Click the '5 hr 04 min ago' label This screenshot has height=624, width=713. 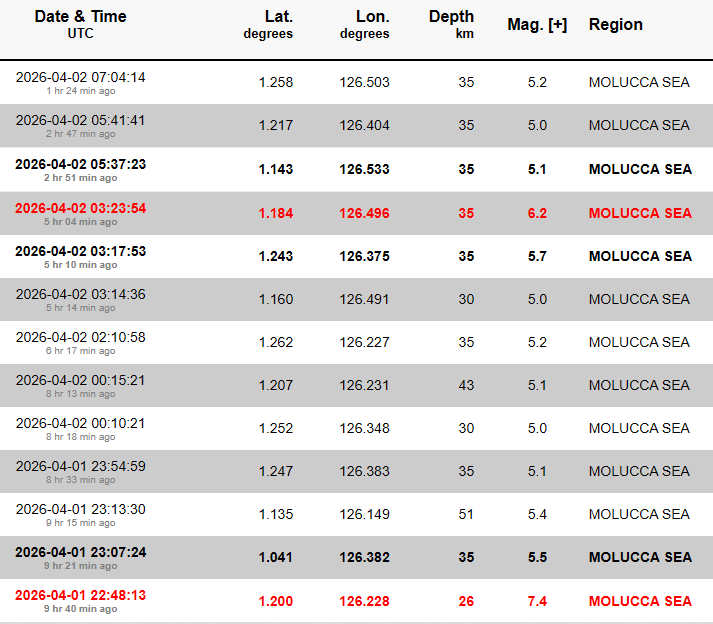click(80, 222)
